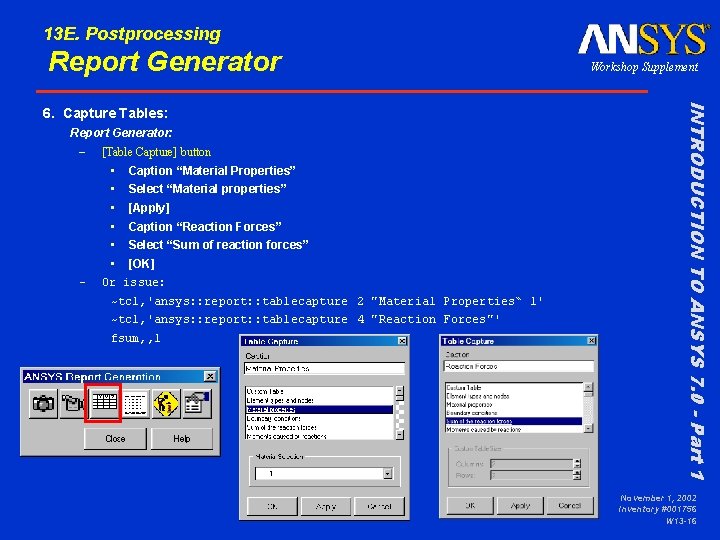Select Element types and nodes in Material Properties dialog

tap(319, 400)
